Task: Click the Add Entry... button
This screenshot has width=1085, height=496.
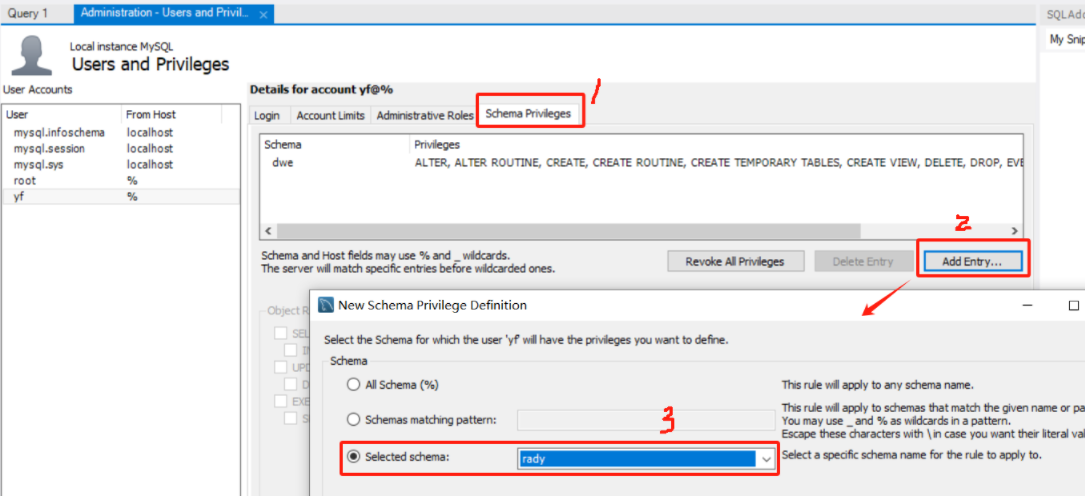Action: point(972,261)
